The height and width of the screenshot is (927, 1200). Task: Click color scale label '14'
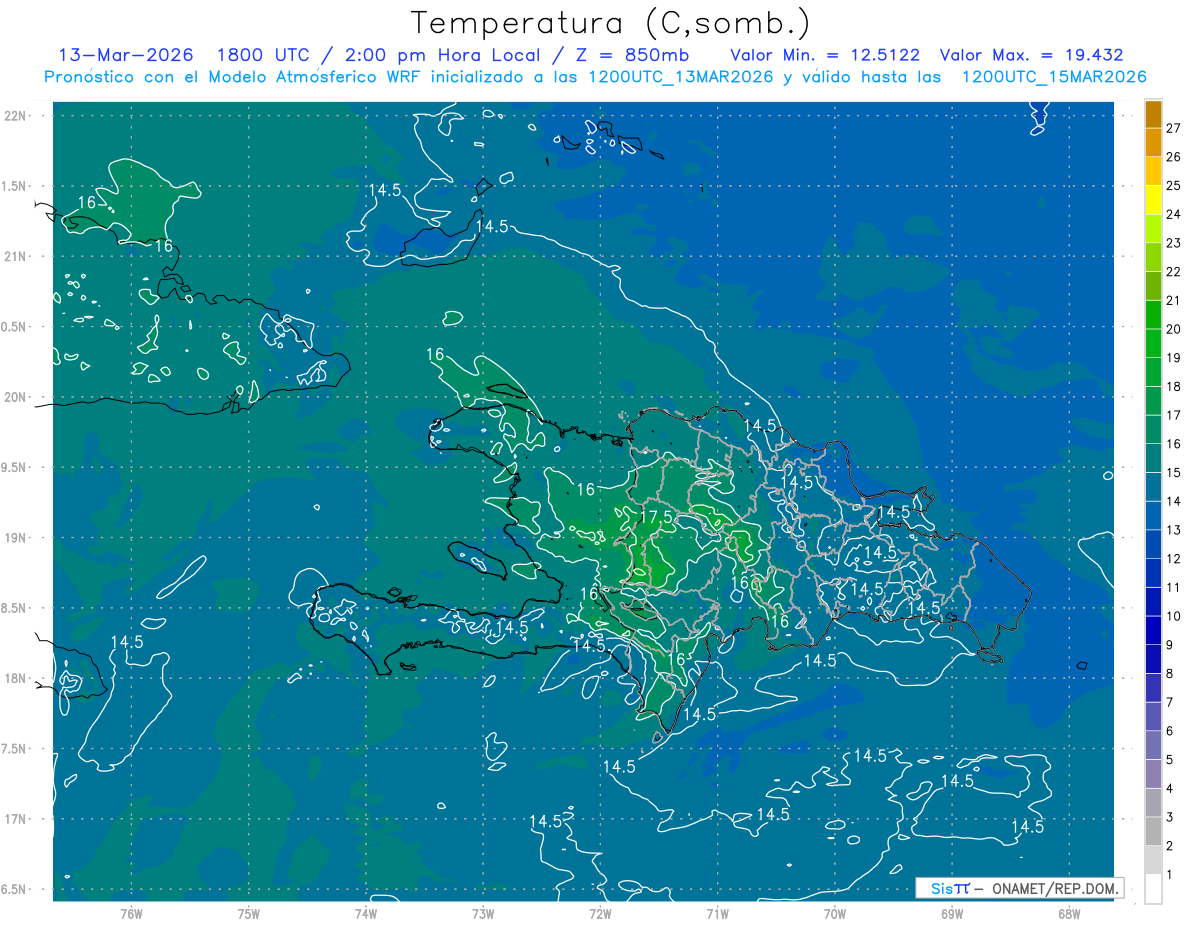pyautogui.click(x=1174, y=502)
